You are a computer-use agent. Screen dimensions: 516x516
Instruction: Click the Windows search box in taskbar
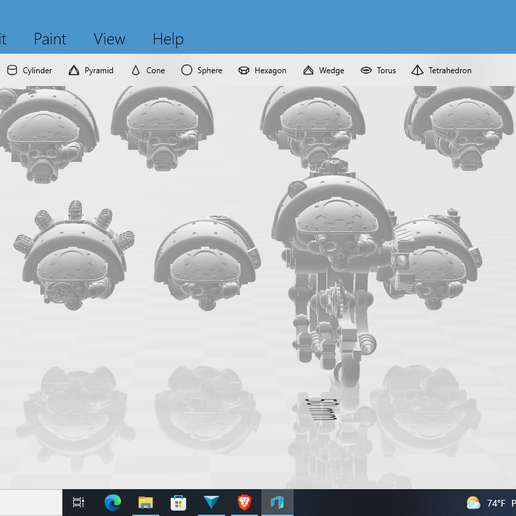pos(31,502)
